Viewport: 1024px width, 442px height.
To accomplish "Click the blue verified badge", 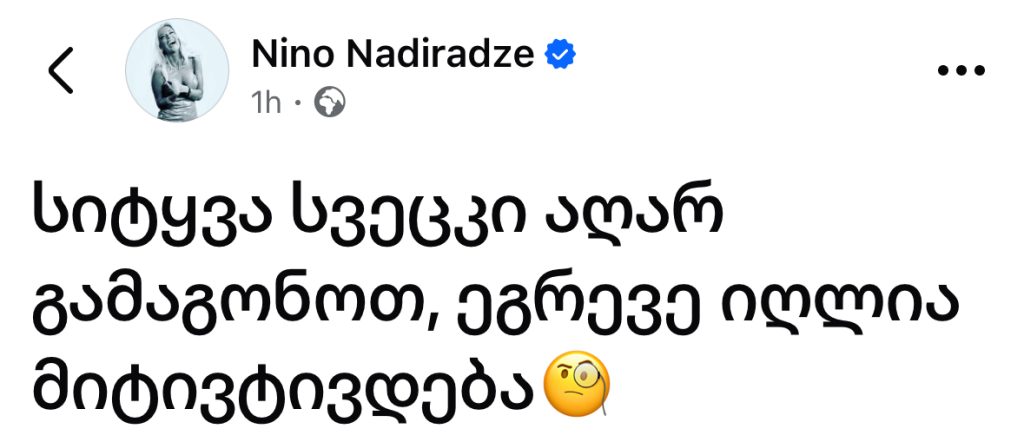I will (558, 55).
